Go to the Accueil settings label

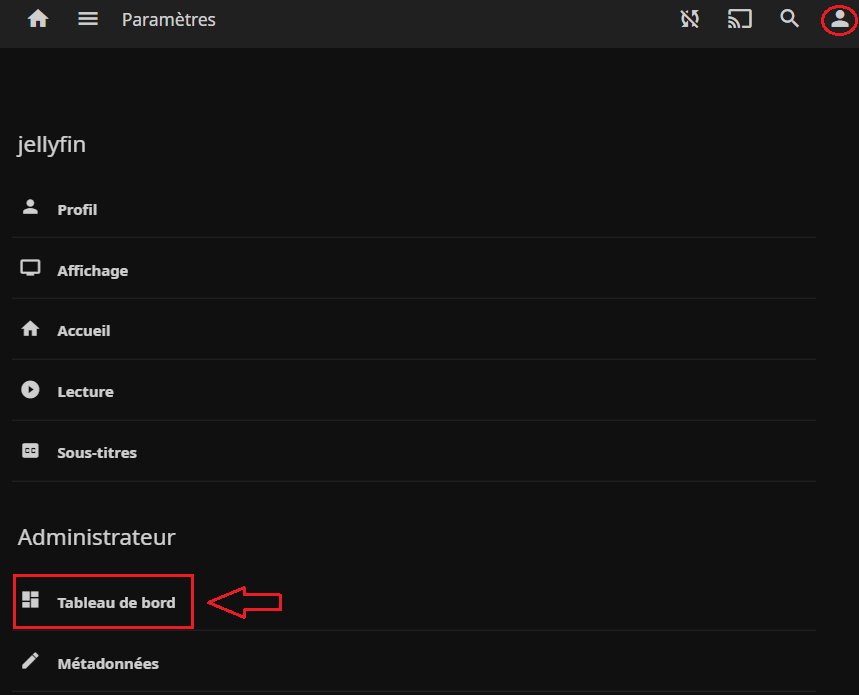(x=84, y=331)
